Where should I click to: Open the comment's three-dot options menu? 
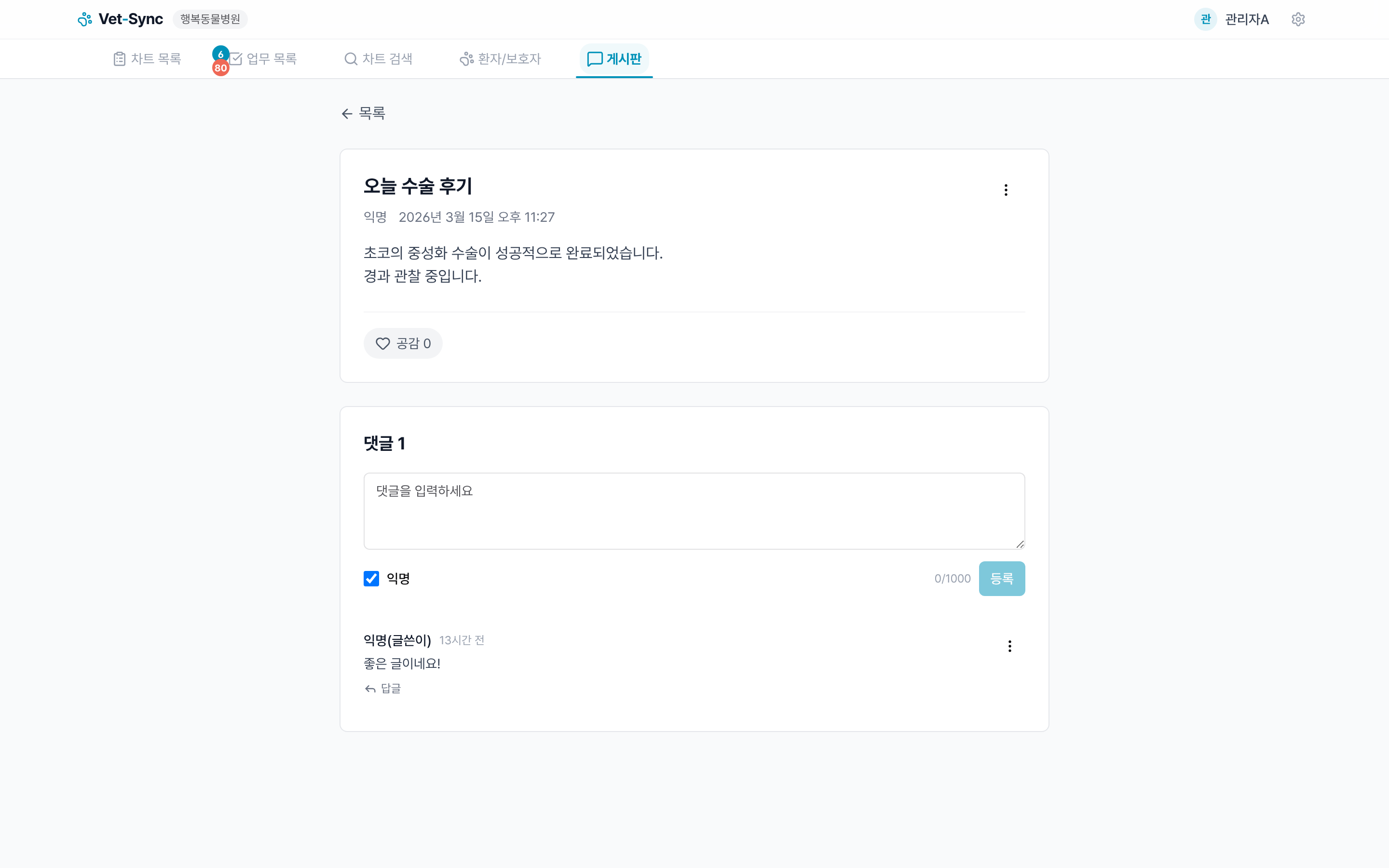[x=1009, y=646]
